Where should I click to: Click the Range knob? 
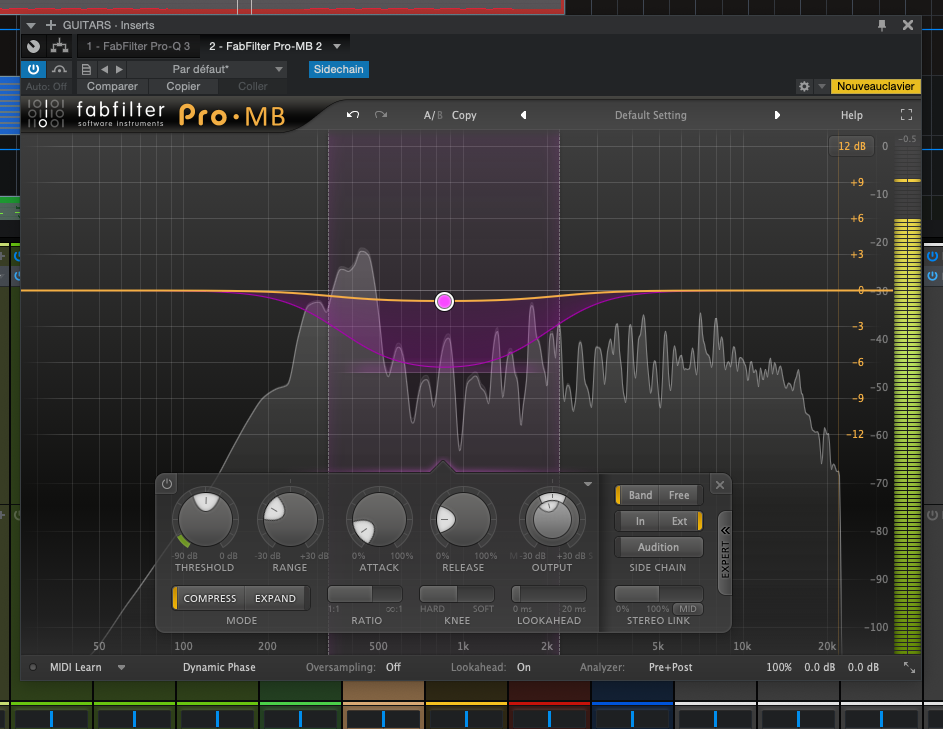click(290, 519)
